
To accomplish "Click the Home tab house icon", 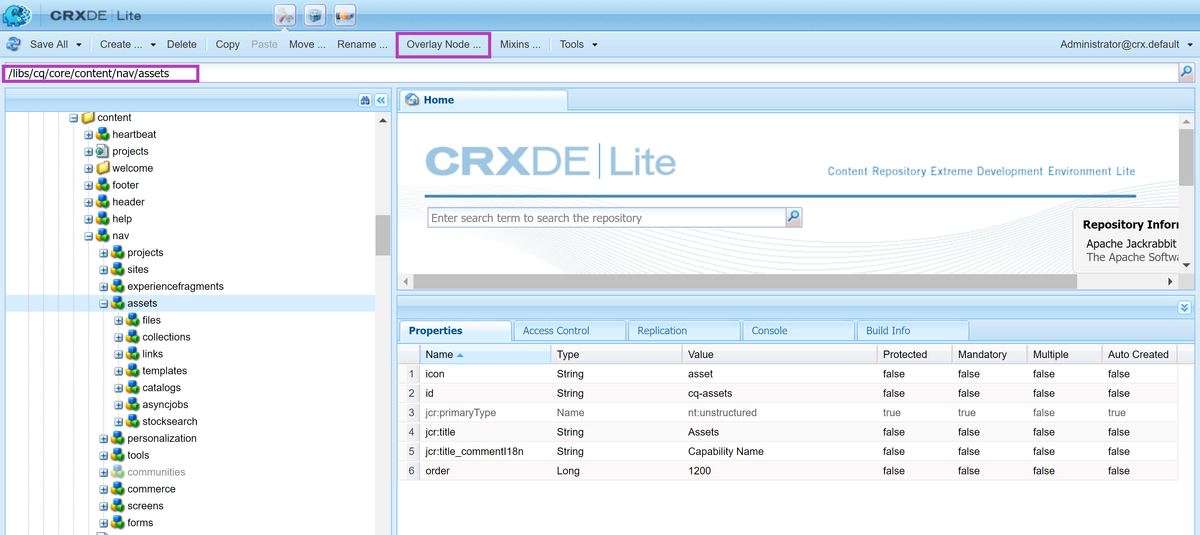I will click(412, 100).
